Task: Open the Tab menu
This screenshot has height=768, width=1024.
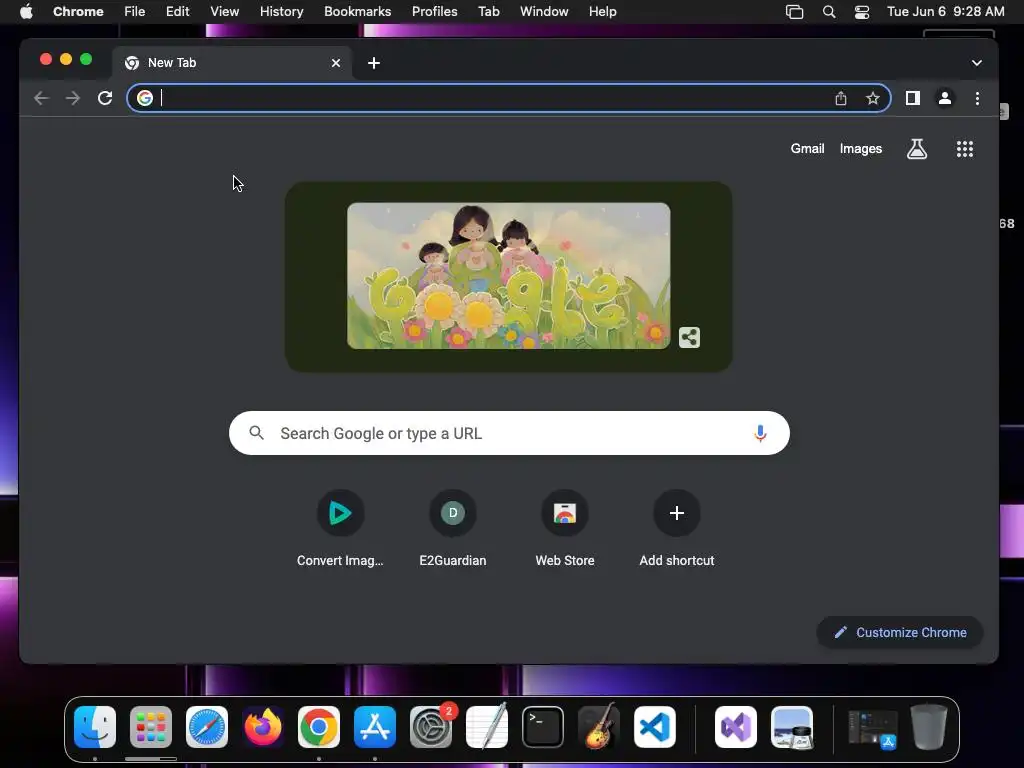Action: point(488,12)
